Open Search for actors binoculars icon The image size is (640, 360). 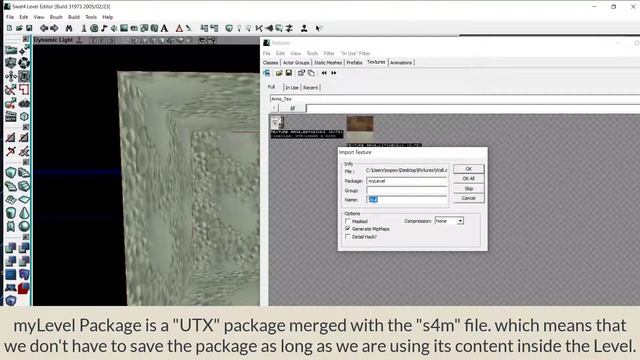(x=69, y=28)
